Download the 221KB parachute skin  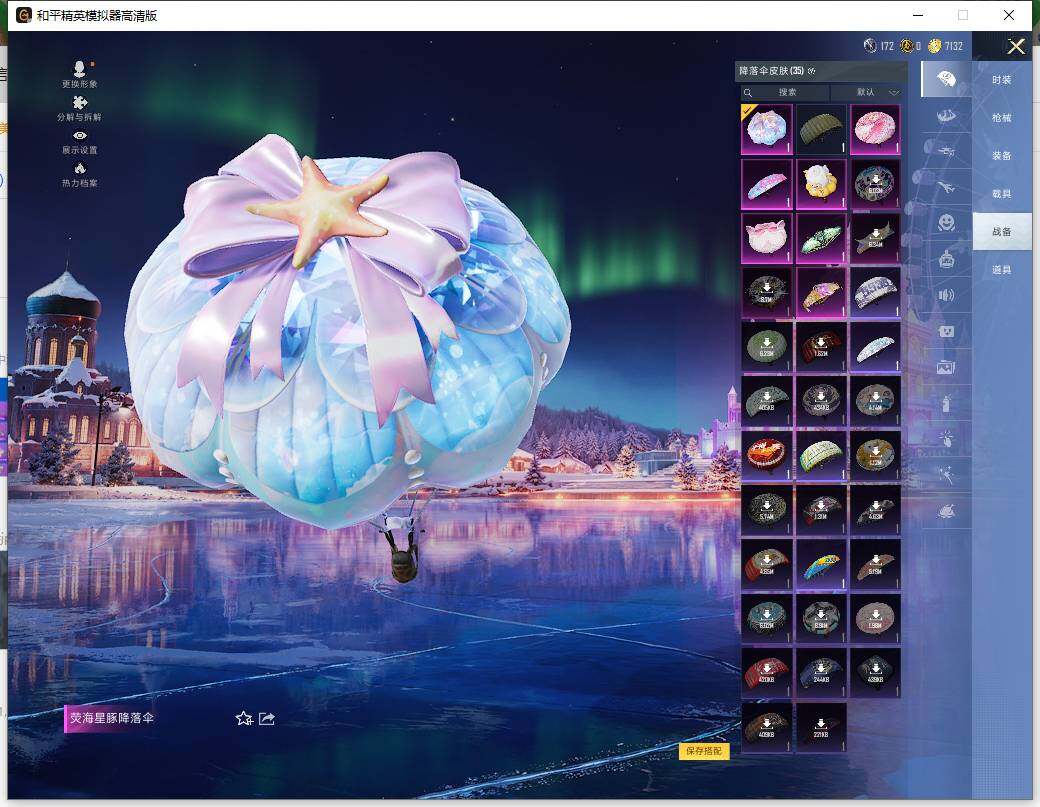820,727
